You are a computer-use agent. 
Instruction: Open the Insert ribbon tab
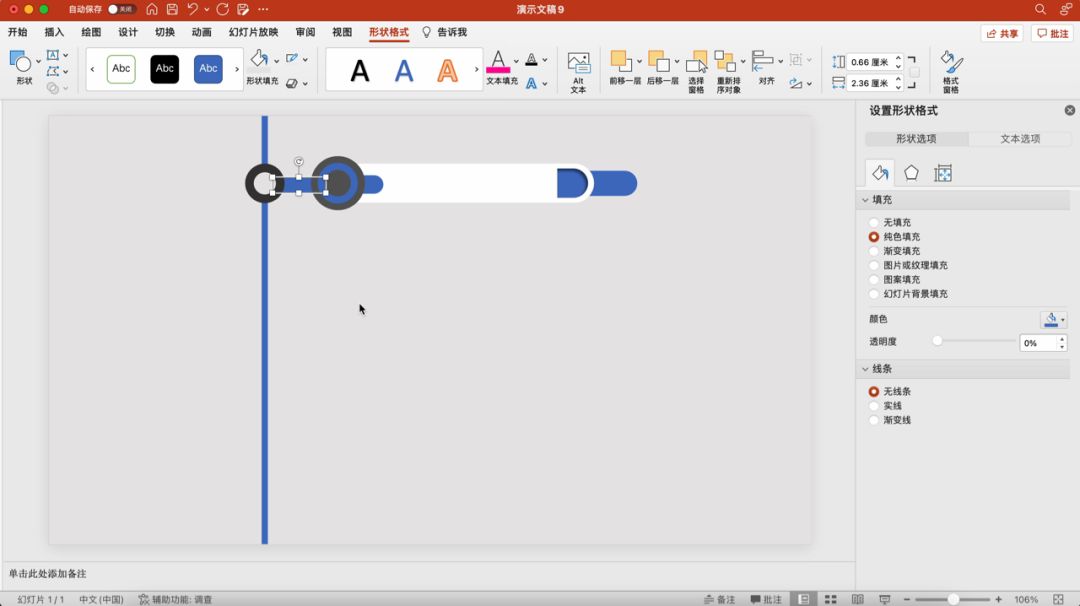[x=54, y=32]
